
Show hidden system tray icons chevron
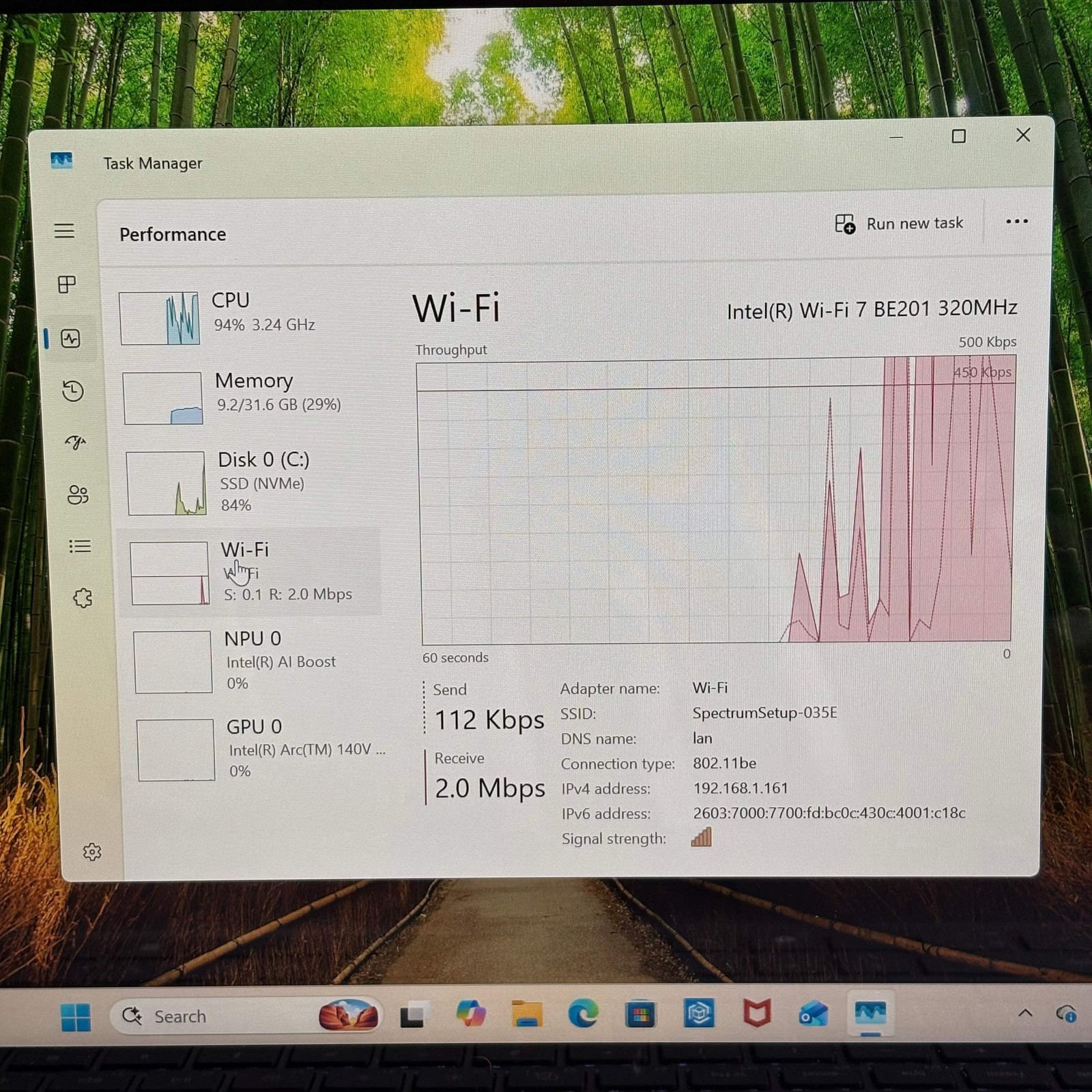(1024, 1013)
